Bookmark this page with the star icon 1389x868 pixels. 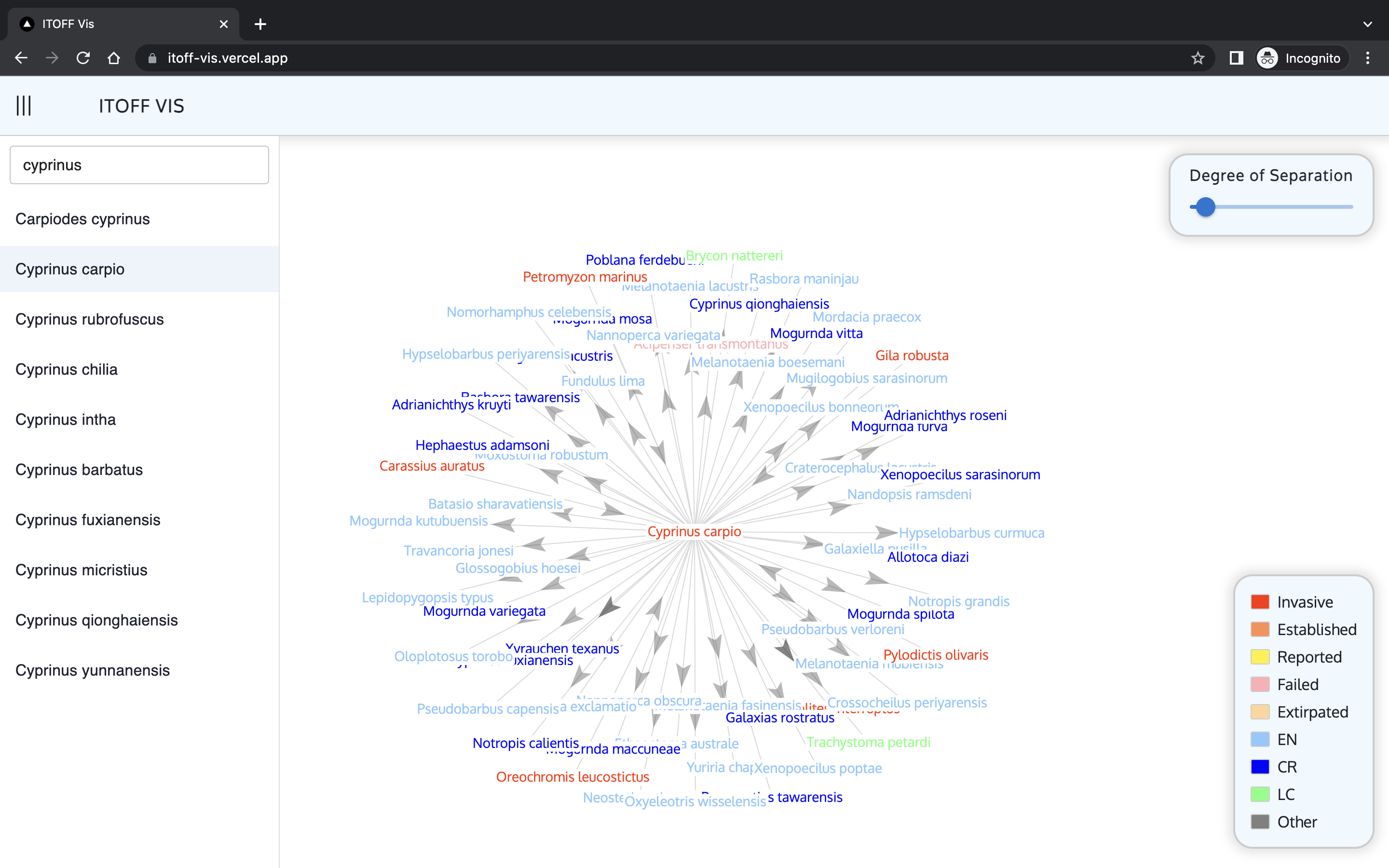pyautogui.click(x=1198, y=58)
